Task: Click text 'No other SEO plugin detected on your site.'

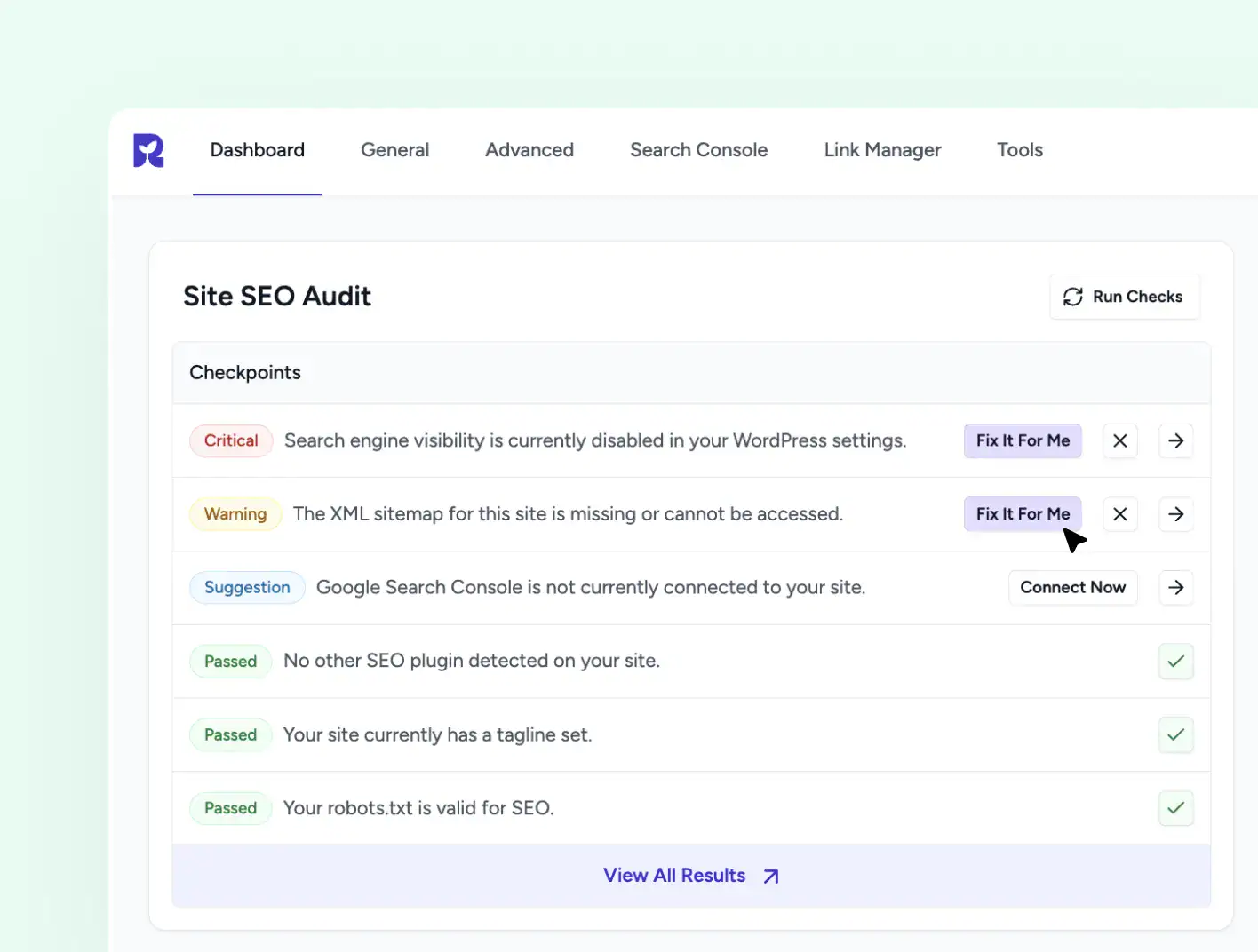Action: (x=472, y=661)
